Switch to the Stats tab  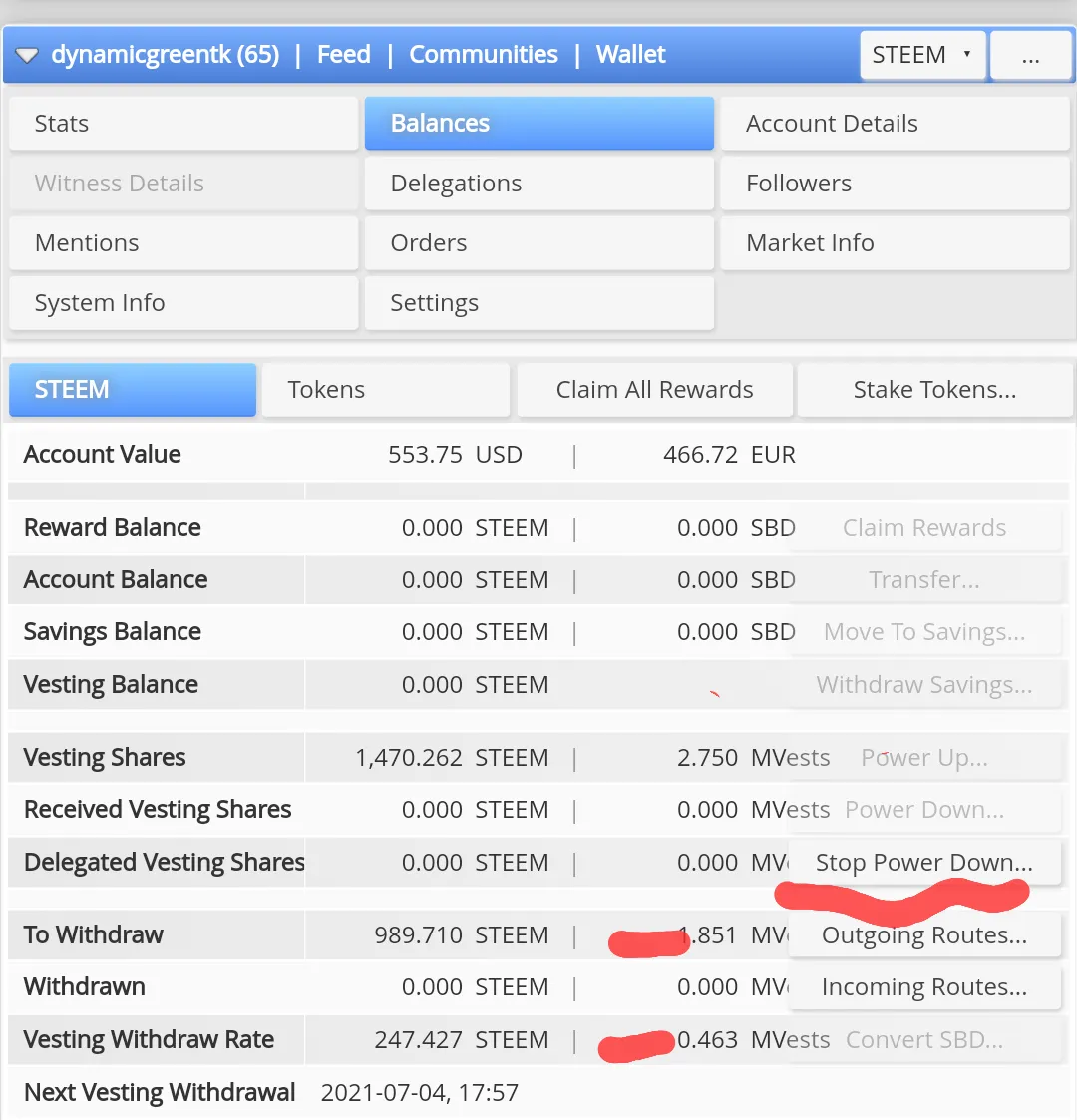183,124
